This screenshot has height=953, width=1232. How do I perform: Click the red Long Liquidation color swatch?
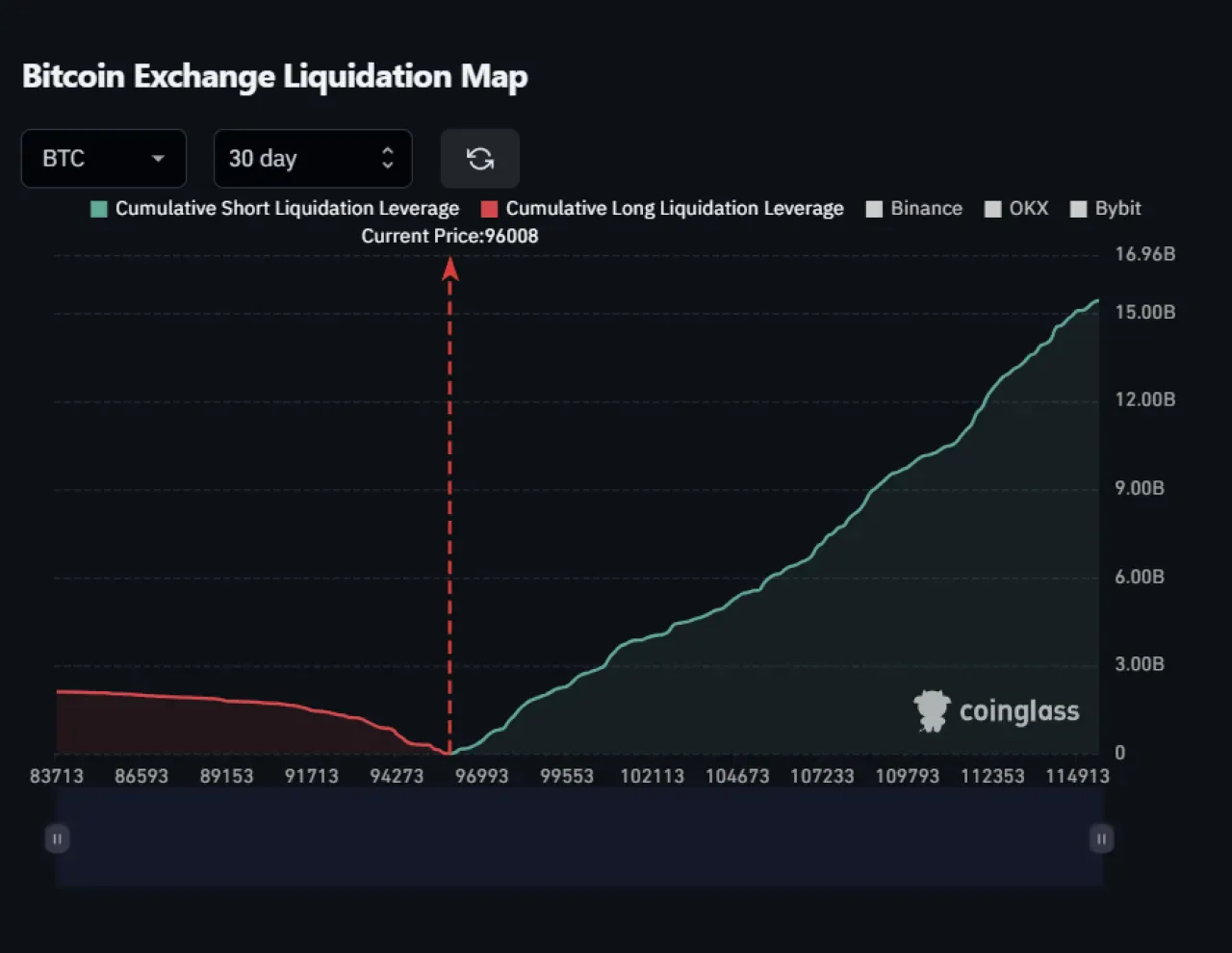[489, 209]
